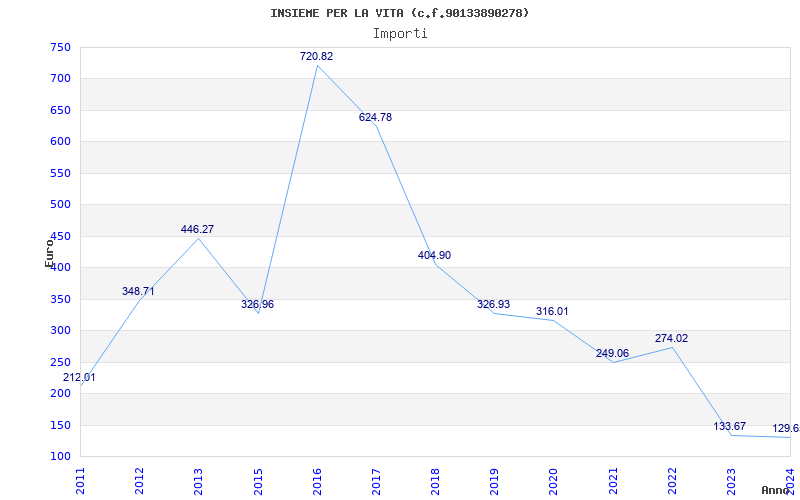Click the 326.96 value label
800x500 pixels.
258,304
